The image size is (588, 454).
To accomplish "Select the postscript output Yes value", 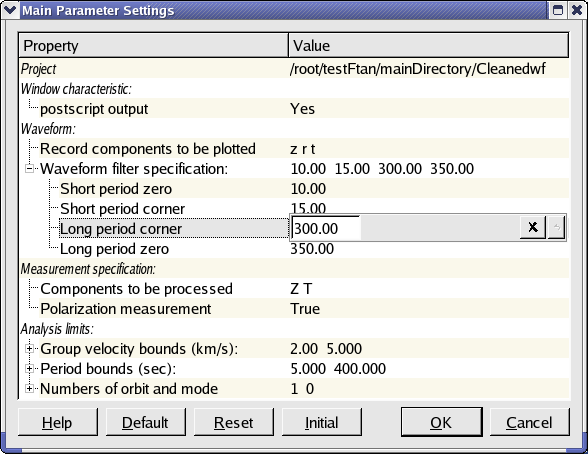I will (302, 109).
